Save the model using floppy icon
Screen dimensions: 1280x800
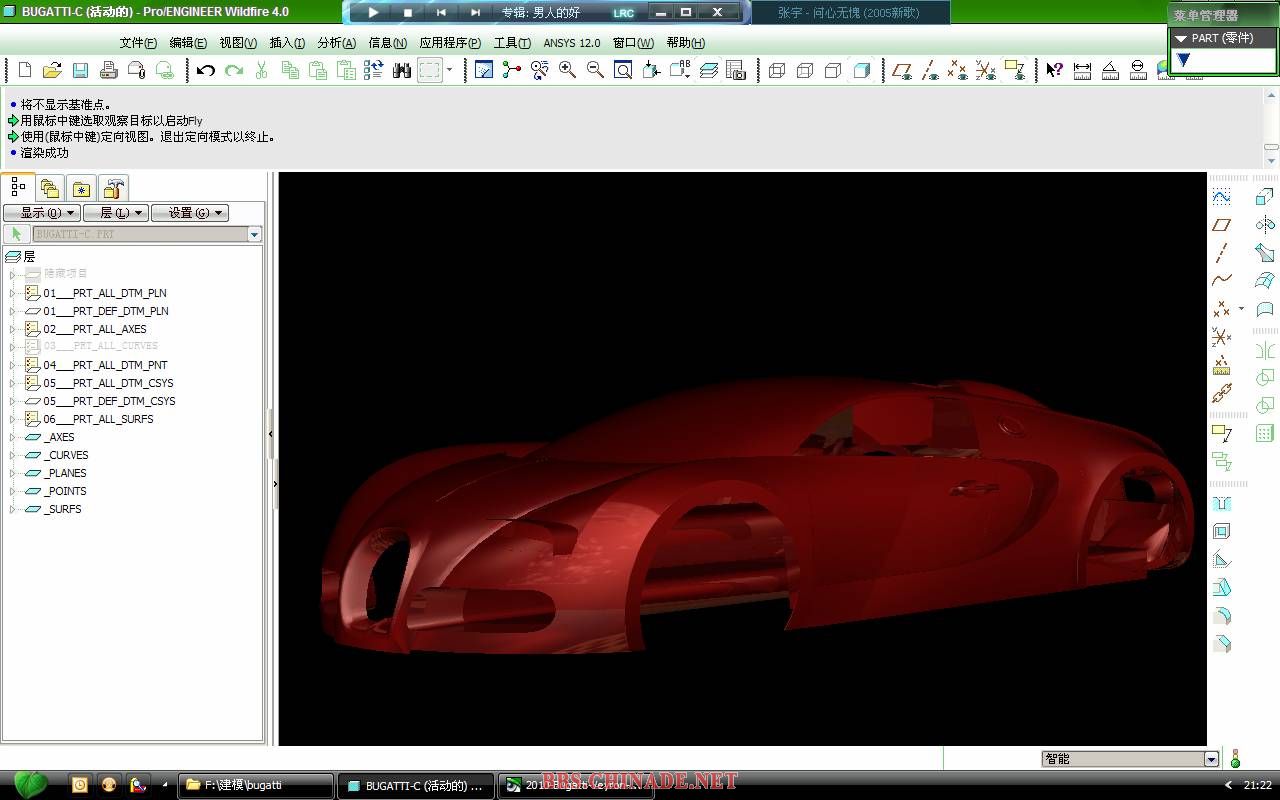coord(81,70)
